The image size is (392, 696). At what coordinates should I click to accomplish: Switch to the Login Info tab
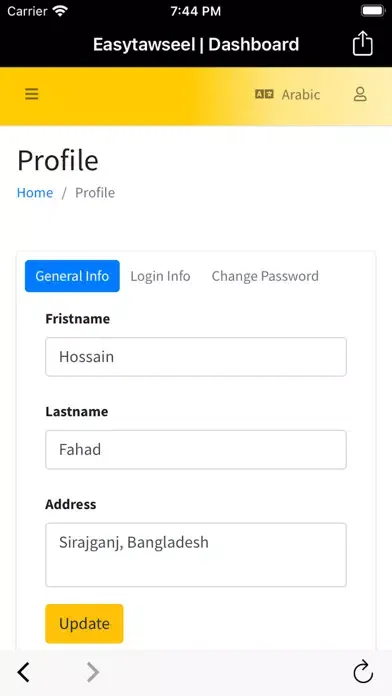[160, 276]
